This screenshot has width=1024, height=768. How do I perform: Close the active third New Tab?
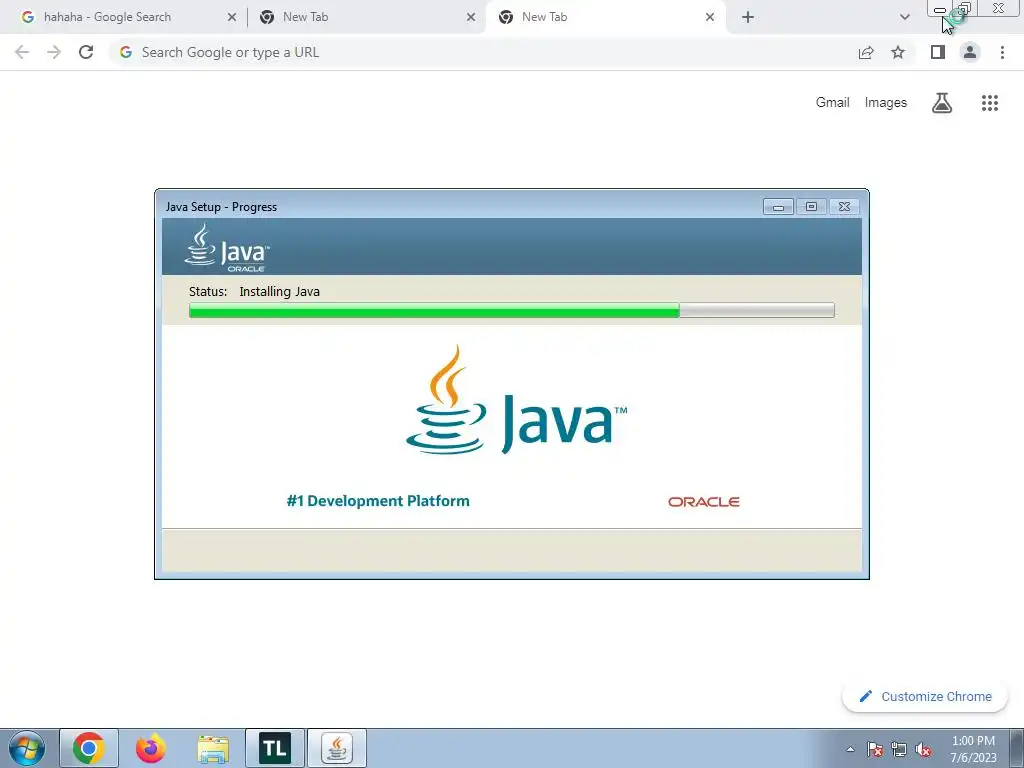click(x=710, y=18)
